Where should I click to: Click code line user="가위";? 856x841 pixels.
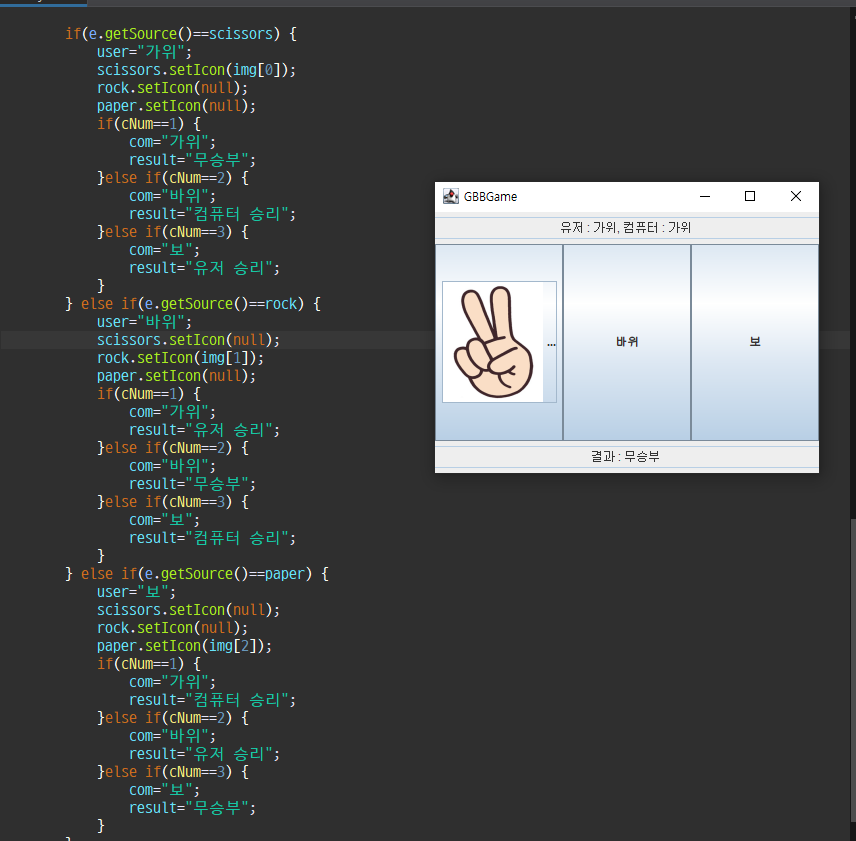point(144,52)
